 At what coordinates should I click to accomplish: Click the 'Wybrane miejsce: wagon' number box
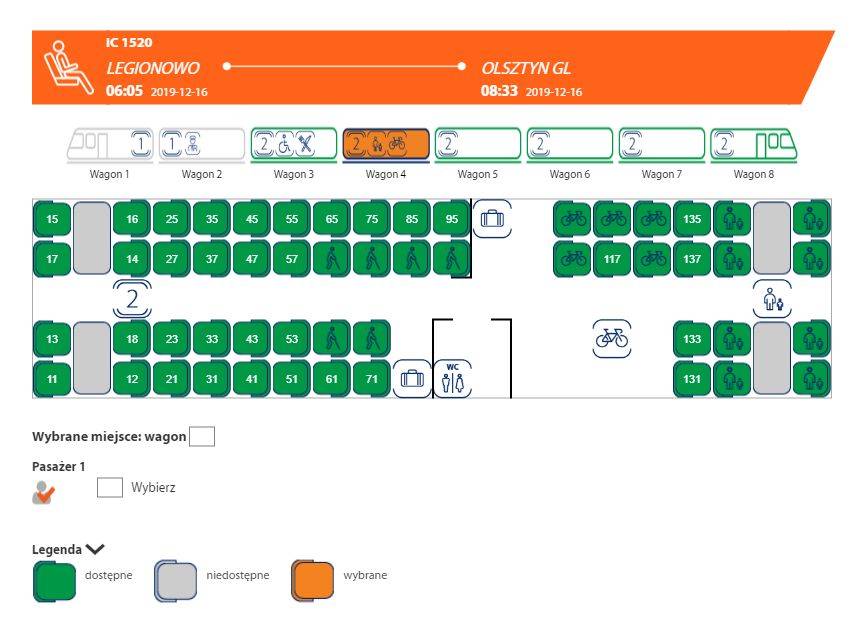202,437
